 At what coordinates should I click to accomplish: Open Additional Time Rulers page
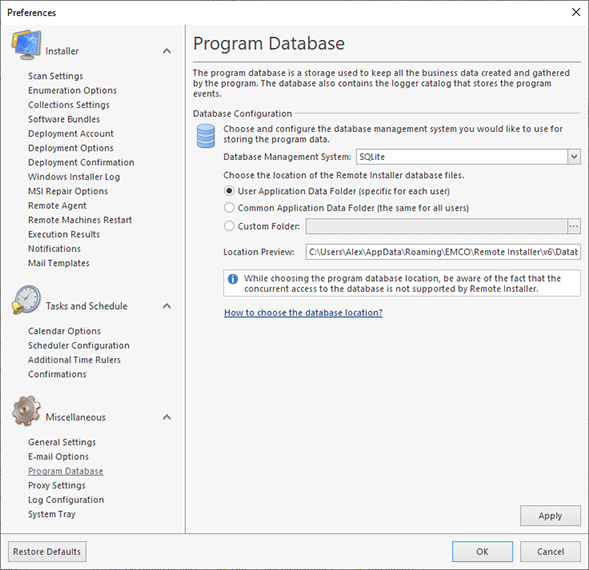74,360
